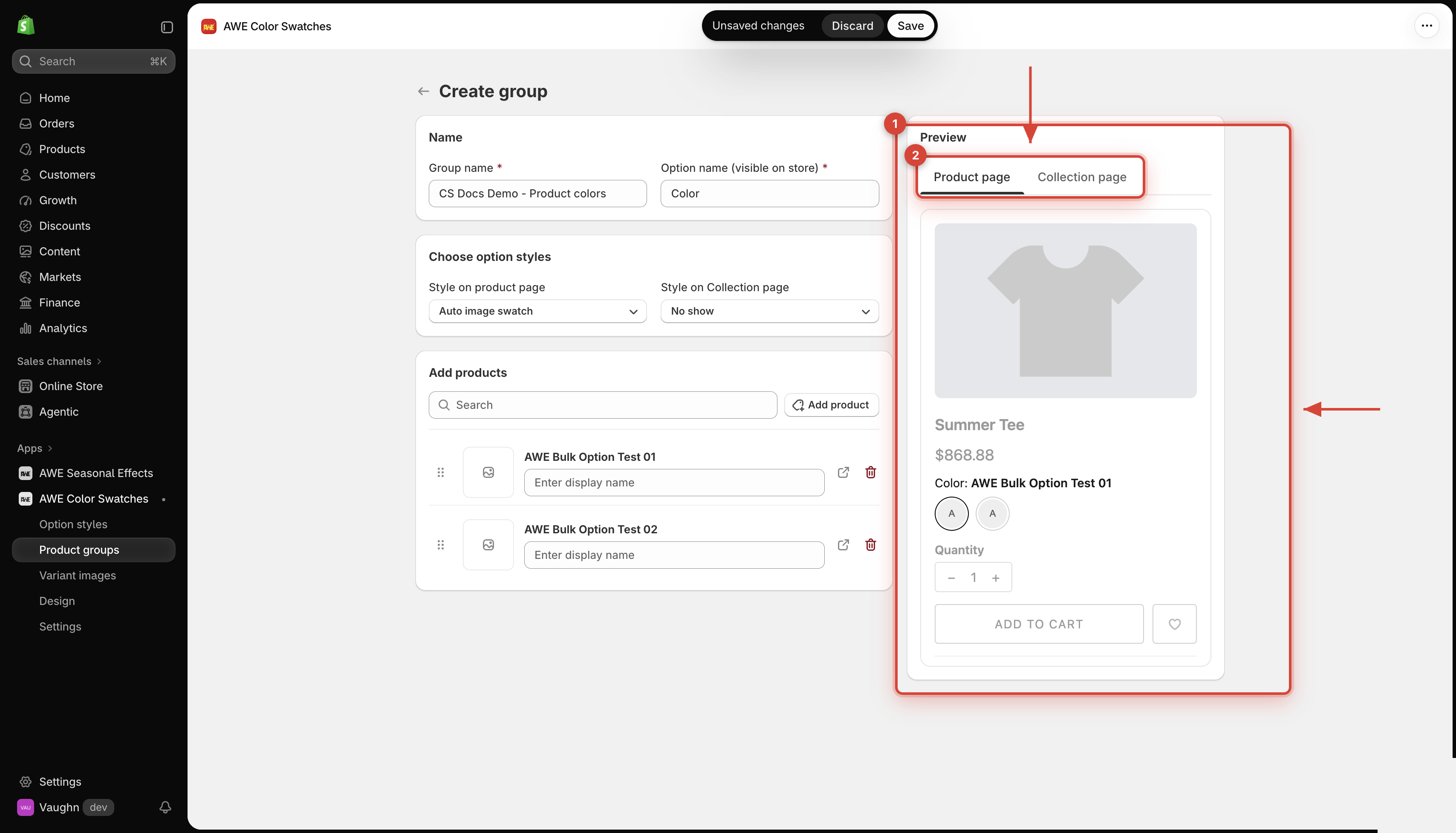Grab drag handle for AWE Bulk Option Test 01
The width and height of the screenshot is (1456, 833).
pyautogui.click(x=440, y=472)
